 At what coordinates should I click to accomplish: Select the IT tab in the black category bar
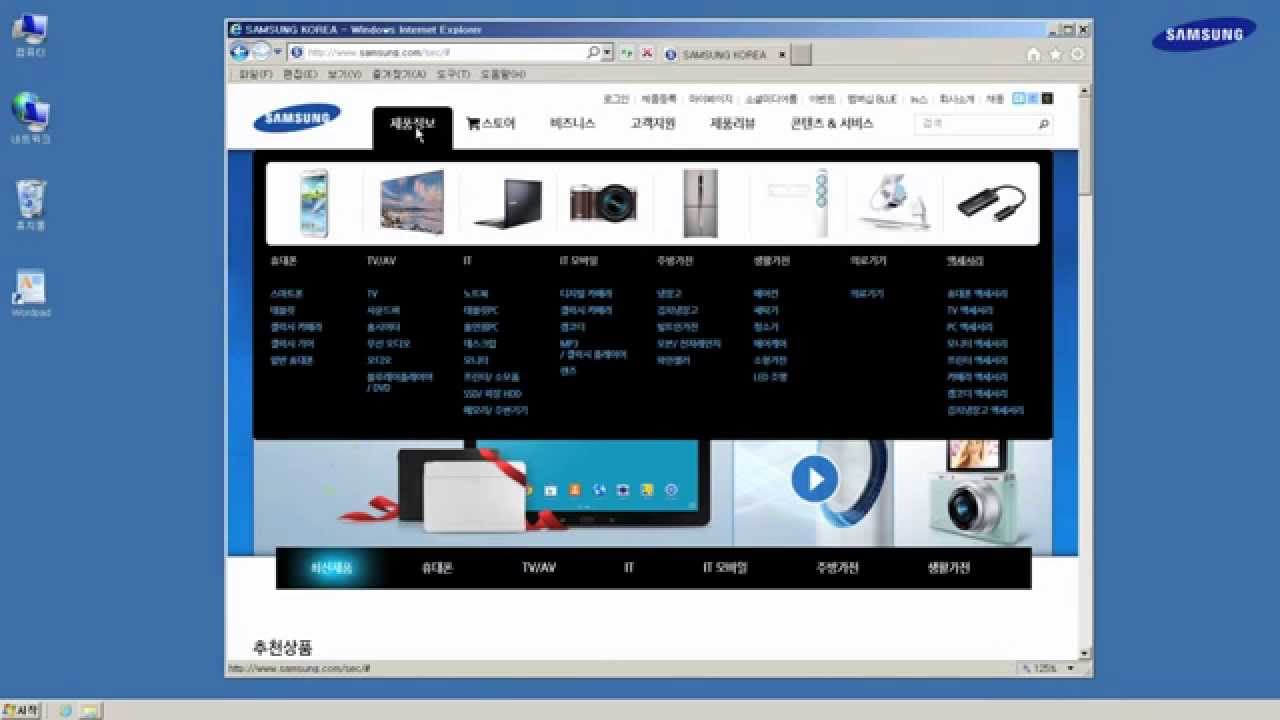tap(629, 568)
